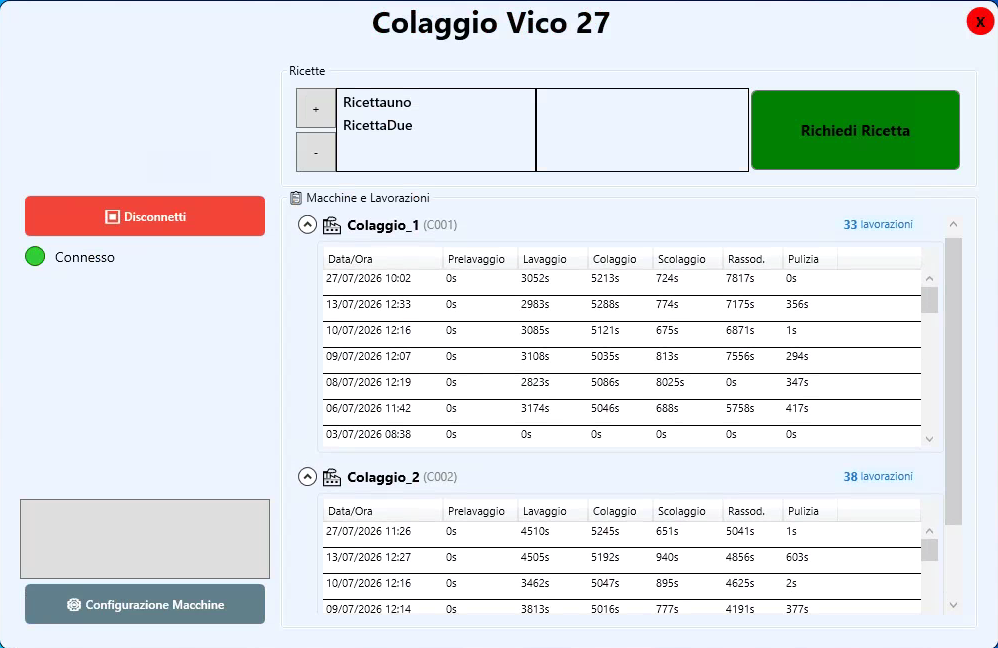Click the Rassod. header in Colaggio_1 table
This screenshot has height=648, width=998.
tap(752, 259)
